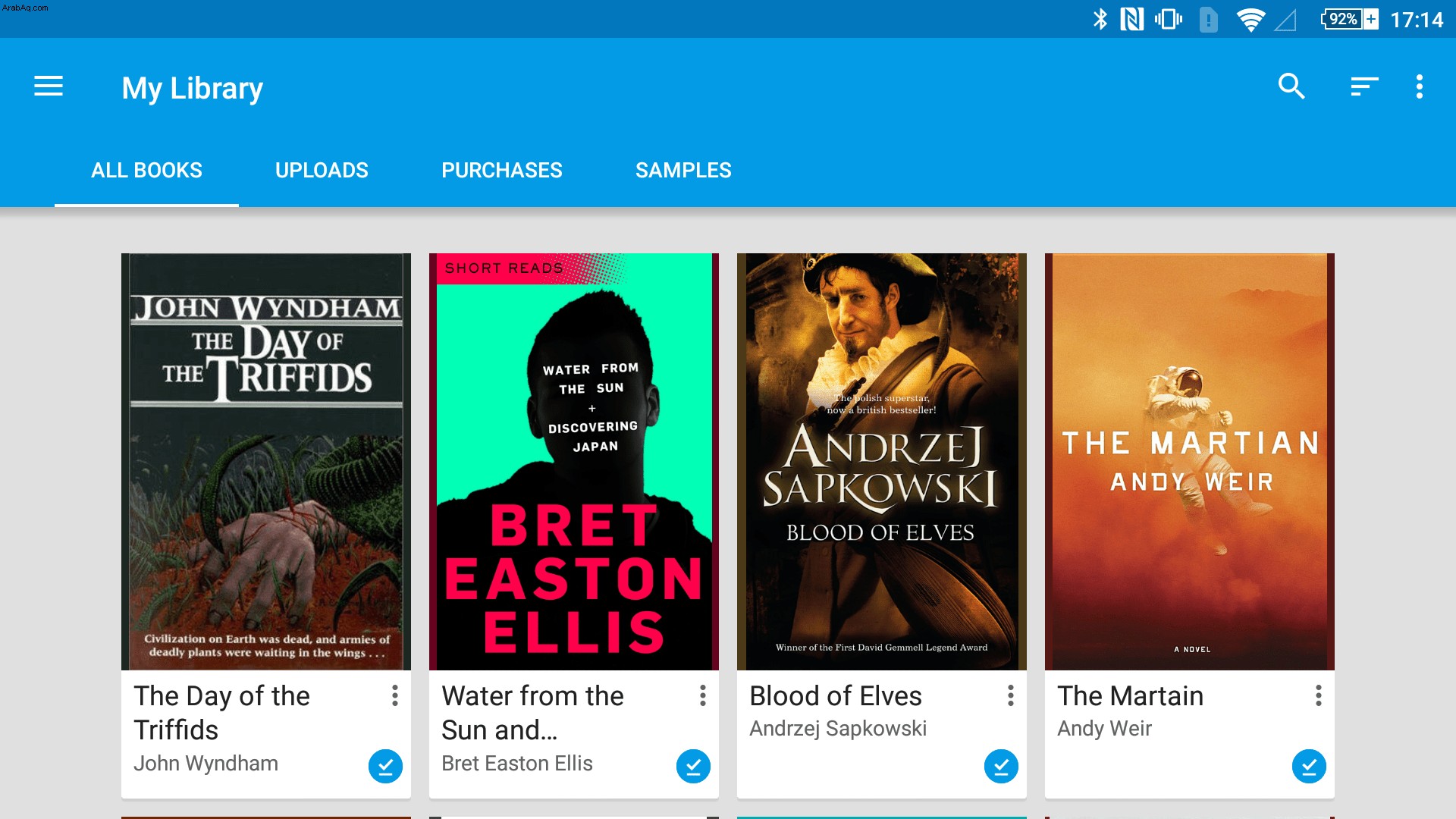Tap the NFC status icon
Viewport: 1456px width, 819px height.
coord(1131,19)
